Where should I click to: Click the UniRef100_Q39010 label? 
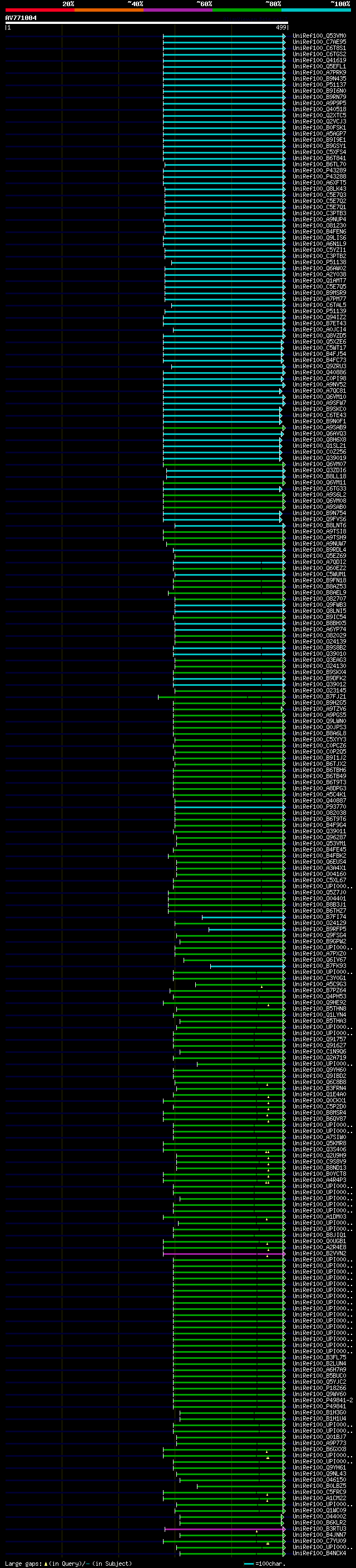pyautogui.click(x=319, y=654)
